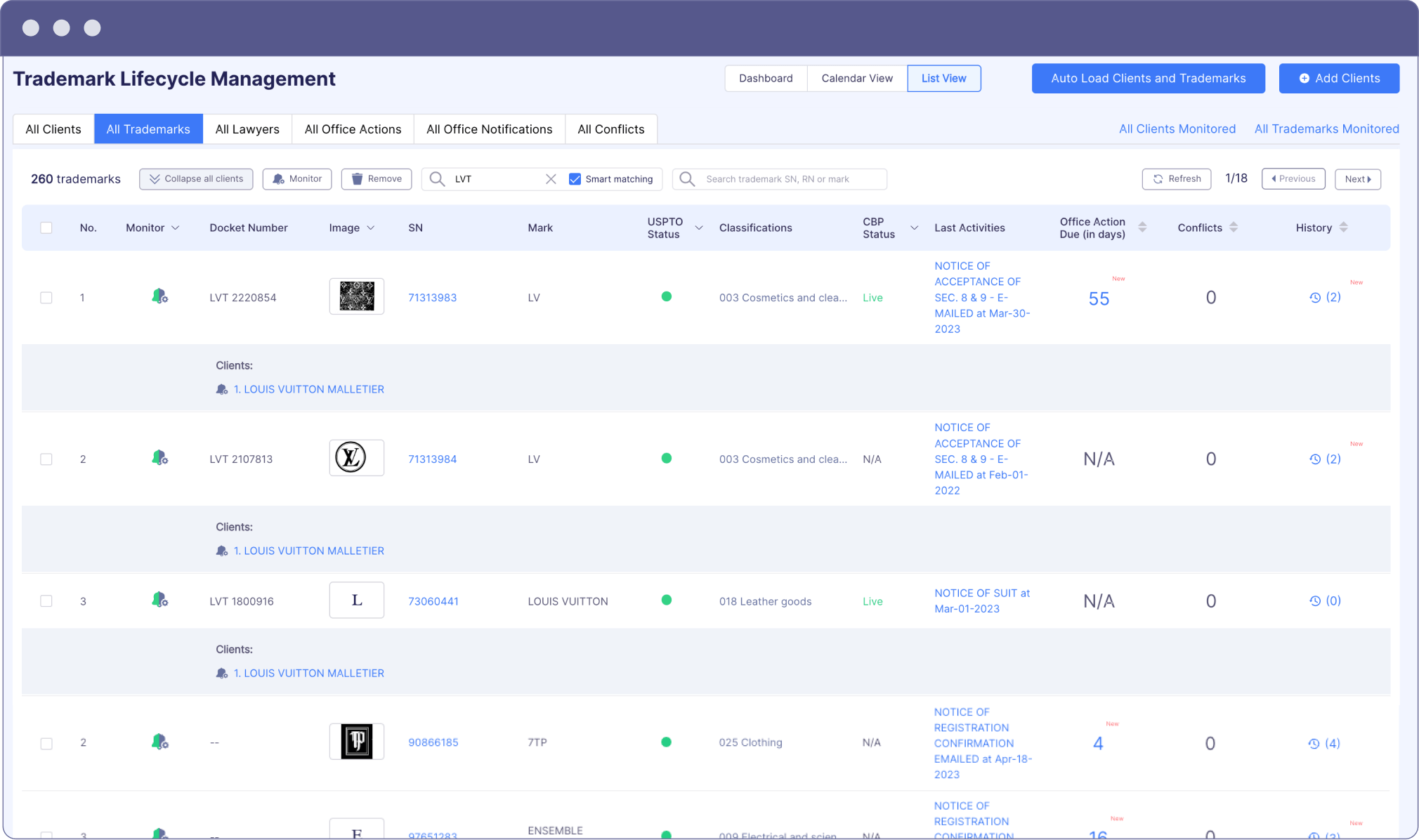
Task: Click the monitor bell icon for LVT 1800916
Action: (159, 600)
